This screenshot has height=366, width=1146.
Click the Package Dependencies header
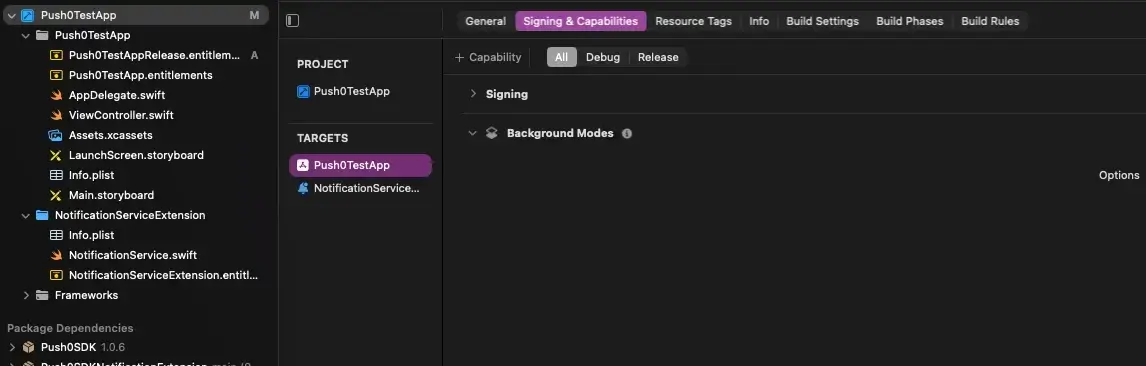tap(70, 328)
